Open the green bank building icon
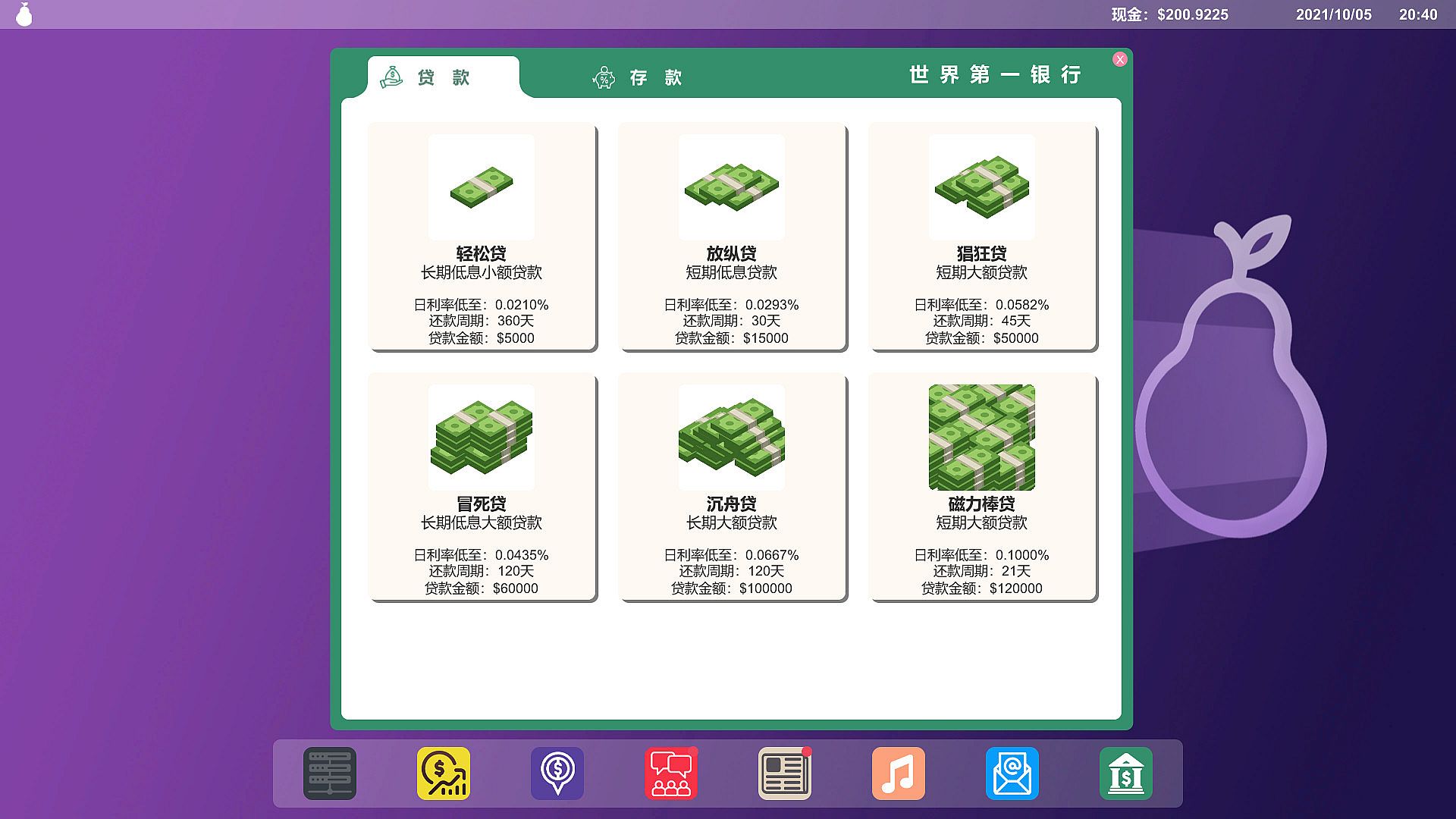Screen dimensions: 1456x819 point(1126,773)
